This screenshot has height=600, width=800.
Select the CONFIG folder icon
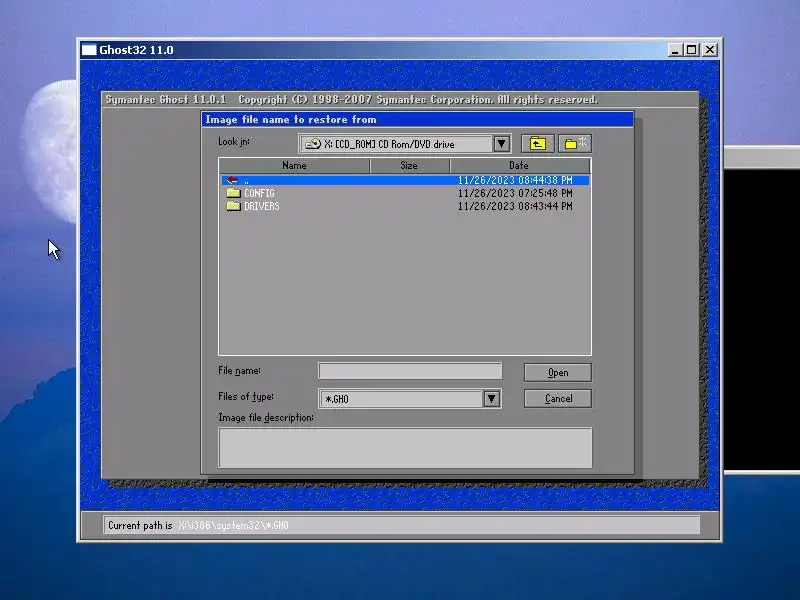pyautogui.click(x=234, y=193)
